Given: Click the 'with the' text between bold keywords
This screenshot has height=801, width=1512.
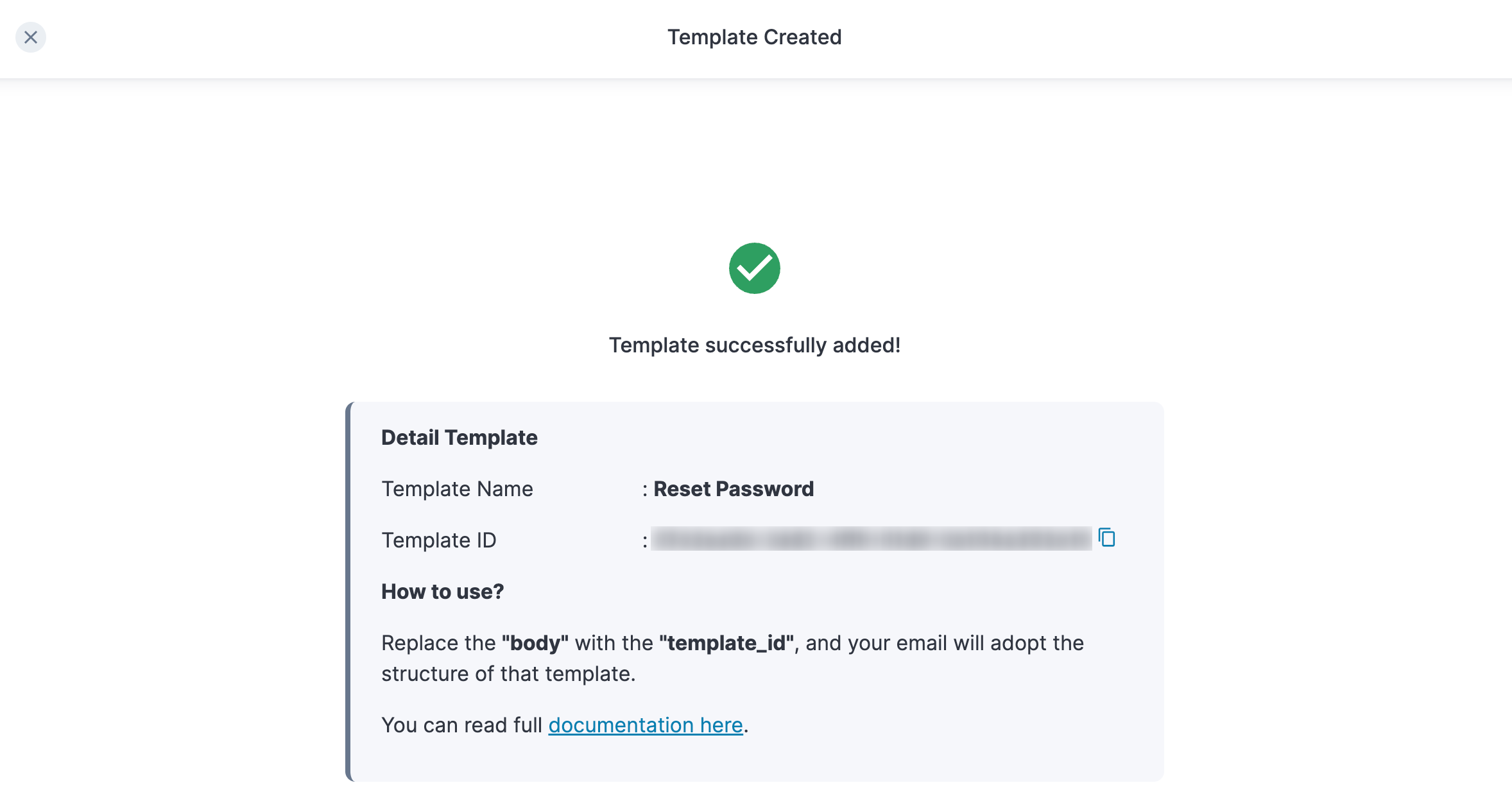Looking at the screenshot, I should coord(614,643).
